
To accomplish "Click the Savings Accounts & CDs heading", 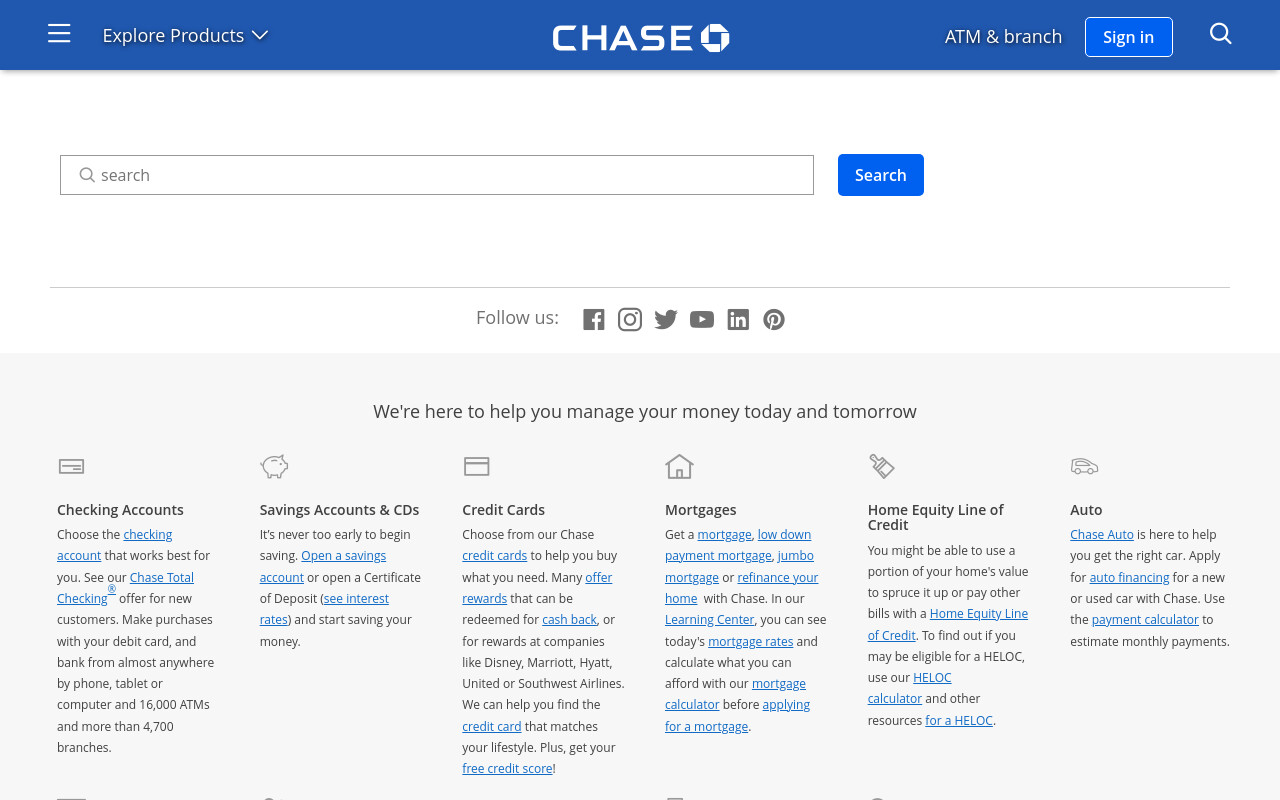I will click(x=339, y=510).
